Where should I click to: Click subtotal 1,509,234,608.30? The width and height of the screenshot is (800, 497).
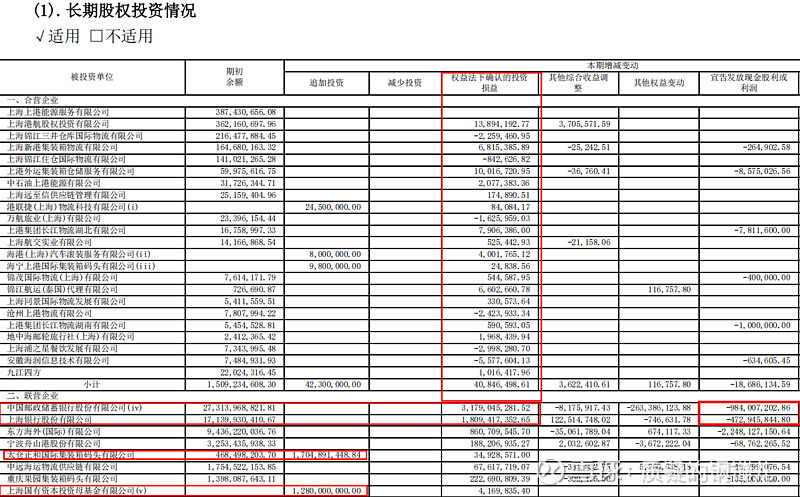point(242,384)
